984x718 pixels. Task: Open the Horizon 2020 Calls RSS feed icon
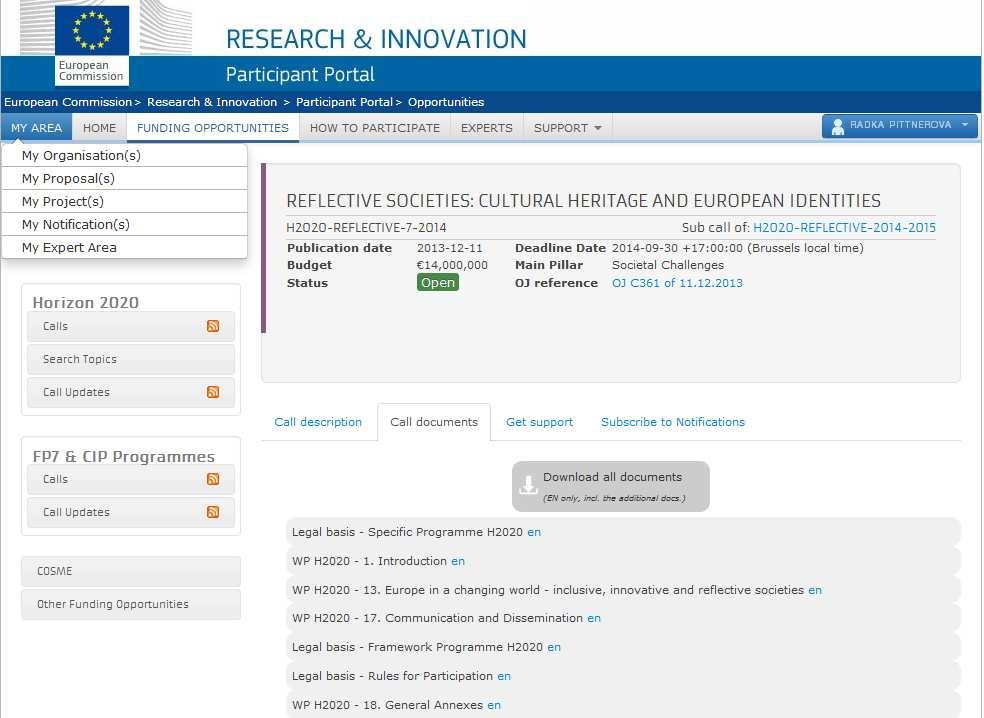213,326
